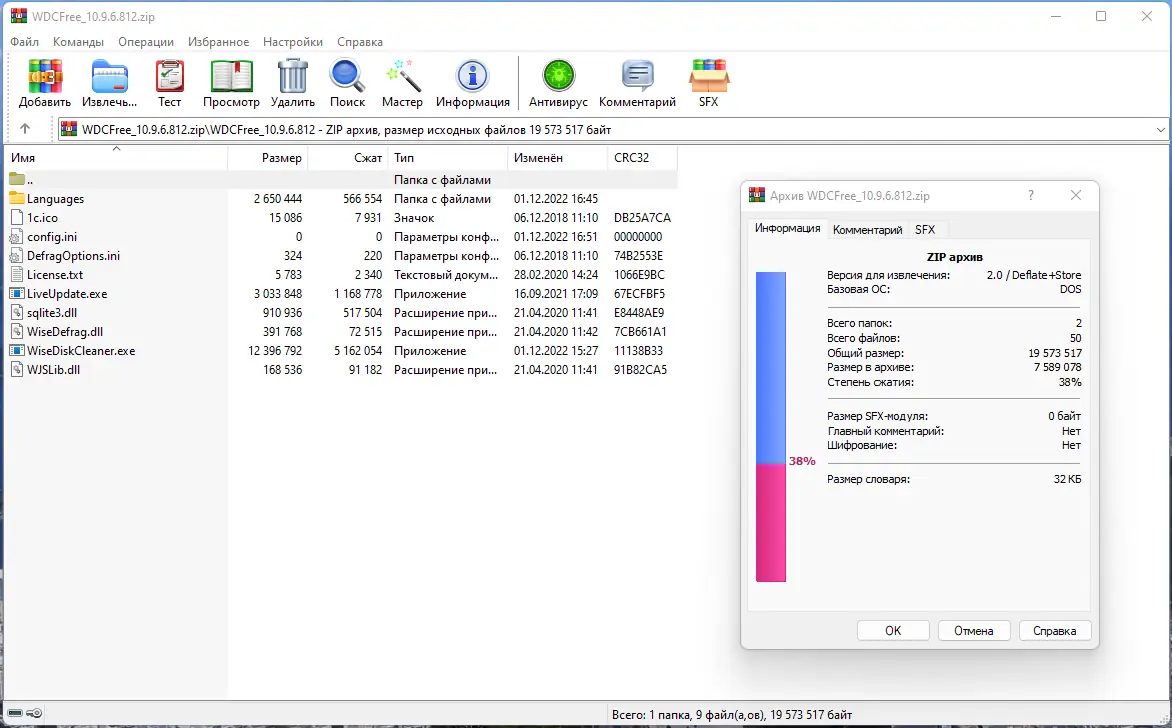Expand the address bar path dropdown
Image resolution: width=1172 pixels, height=728 pixels.
pos(1159,129)
